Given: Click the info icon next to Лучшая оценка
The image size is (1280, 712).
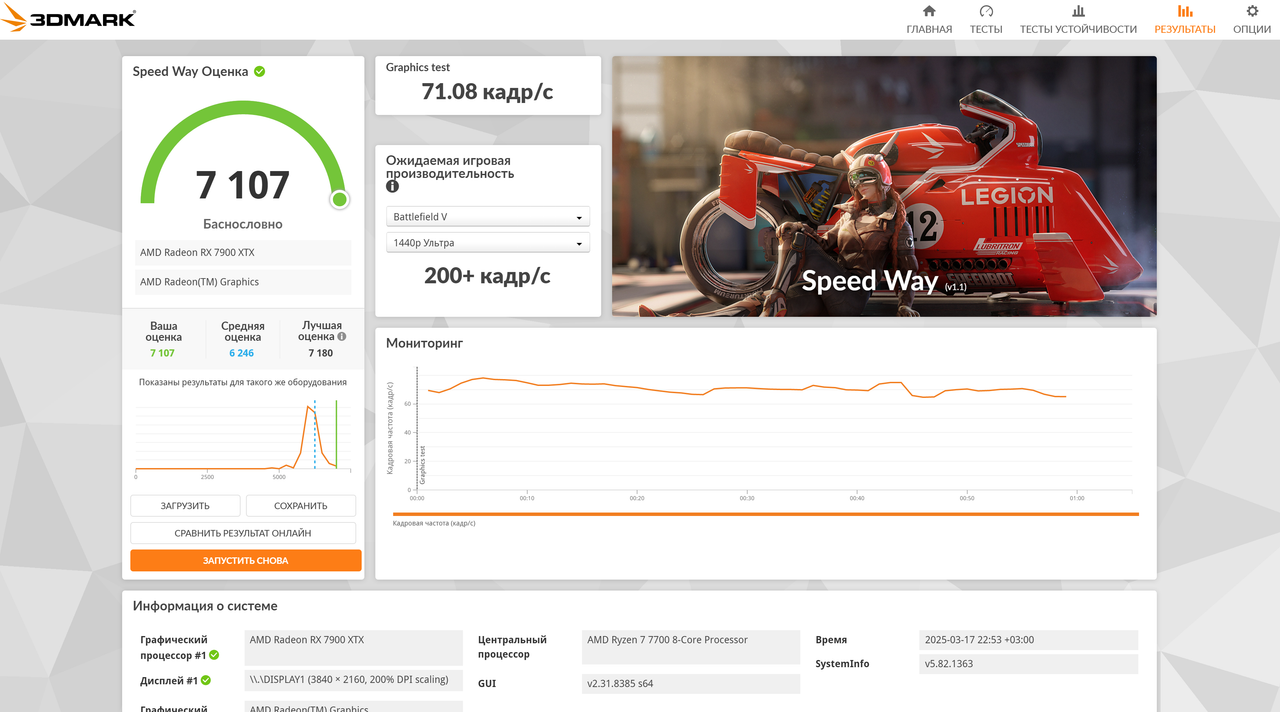Looking at the screenshot, I should (341, 338).
